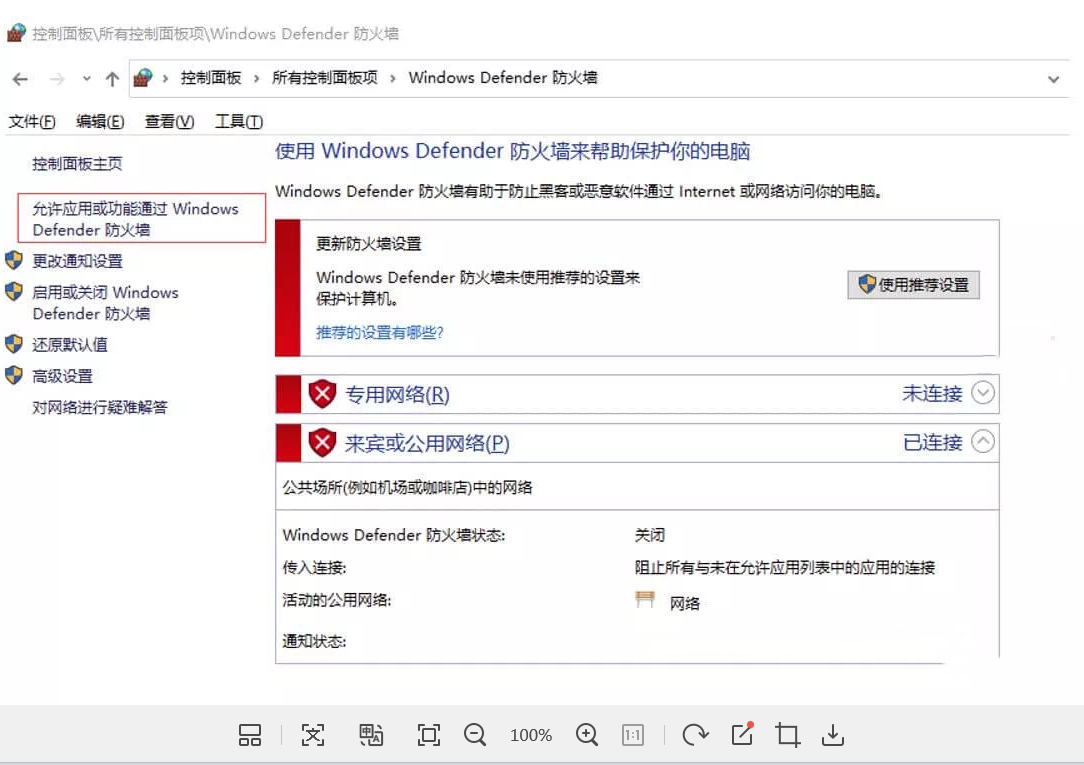Image resolution: width=1084 pixels, height=765 pixels.
Task: Open the recent locations dropdown arrow
Action: (86, 79)
